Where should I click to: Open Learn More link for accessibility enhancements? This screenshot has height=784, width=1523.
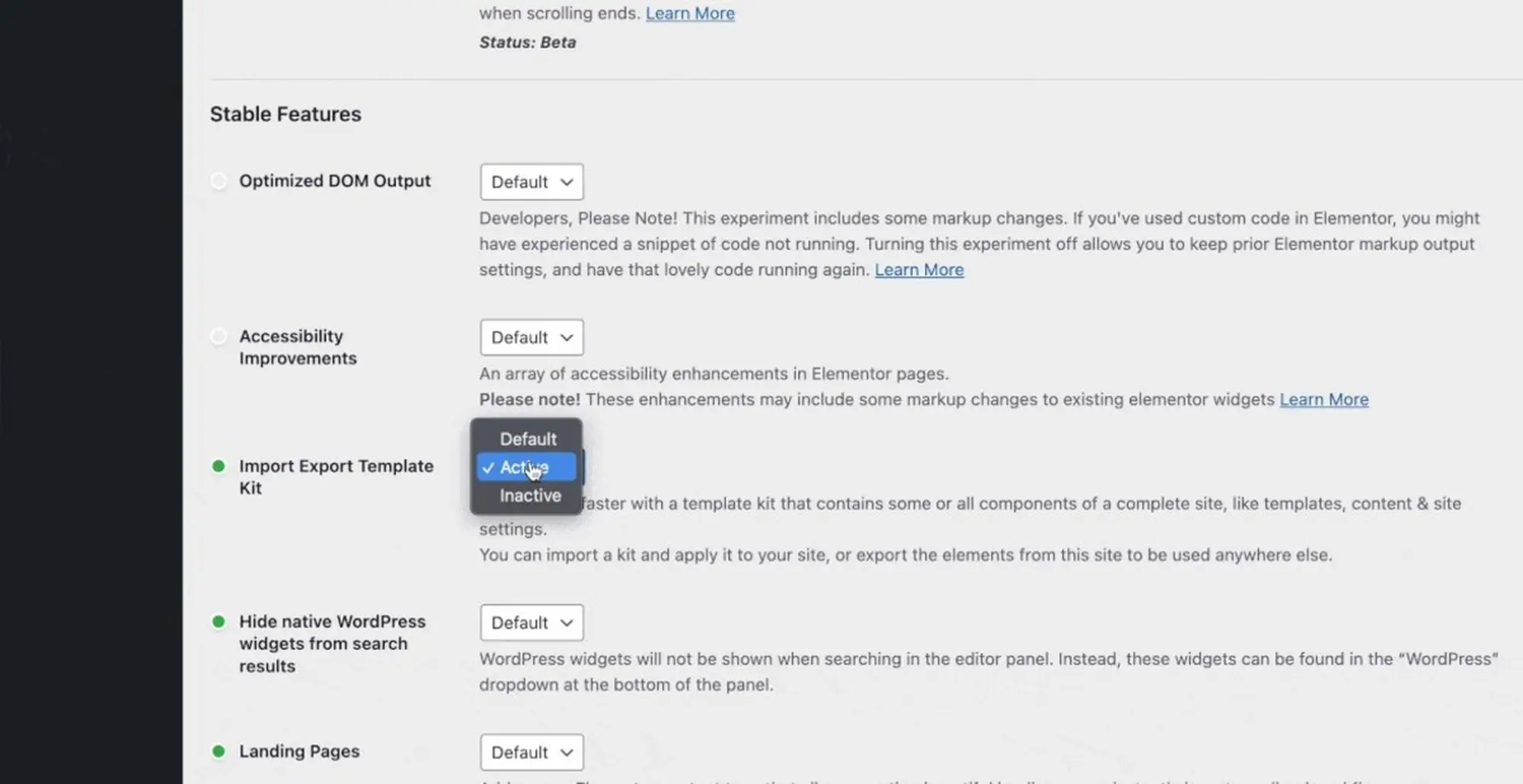[x=1323, y=400]
